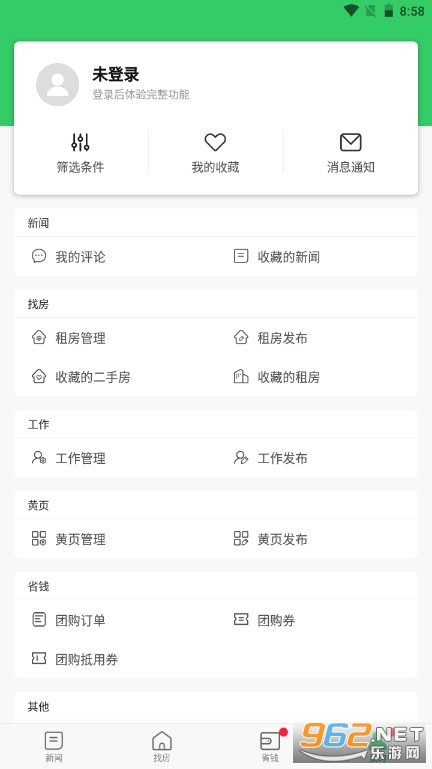Open 团购抵用券 entry
The image size is (432, 769).
point(75,659)
